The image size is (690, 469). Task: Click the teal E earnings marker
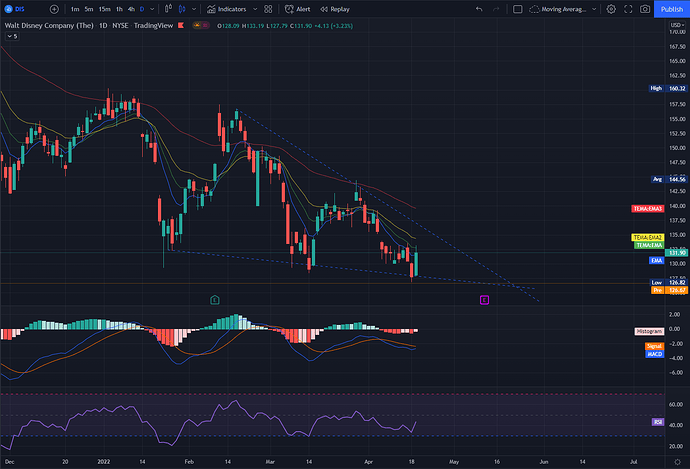(x=215, y=300)
